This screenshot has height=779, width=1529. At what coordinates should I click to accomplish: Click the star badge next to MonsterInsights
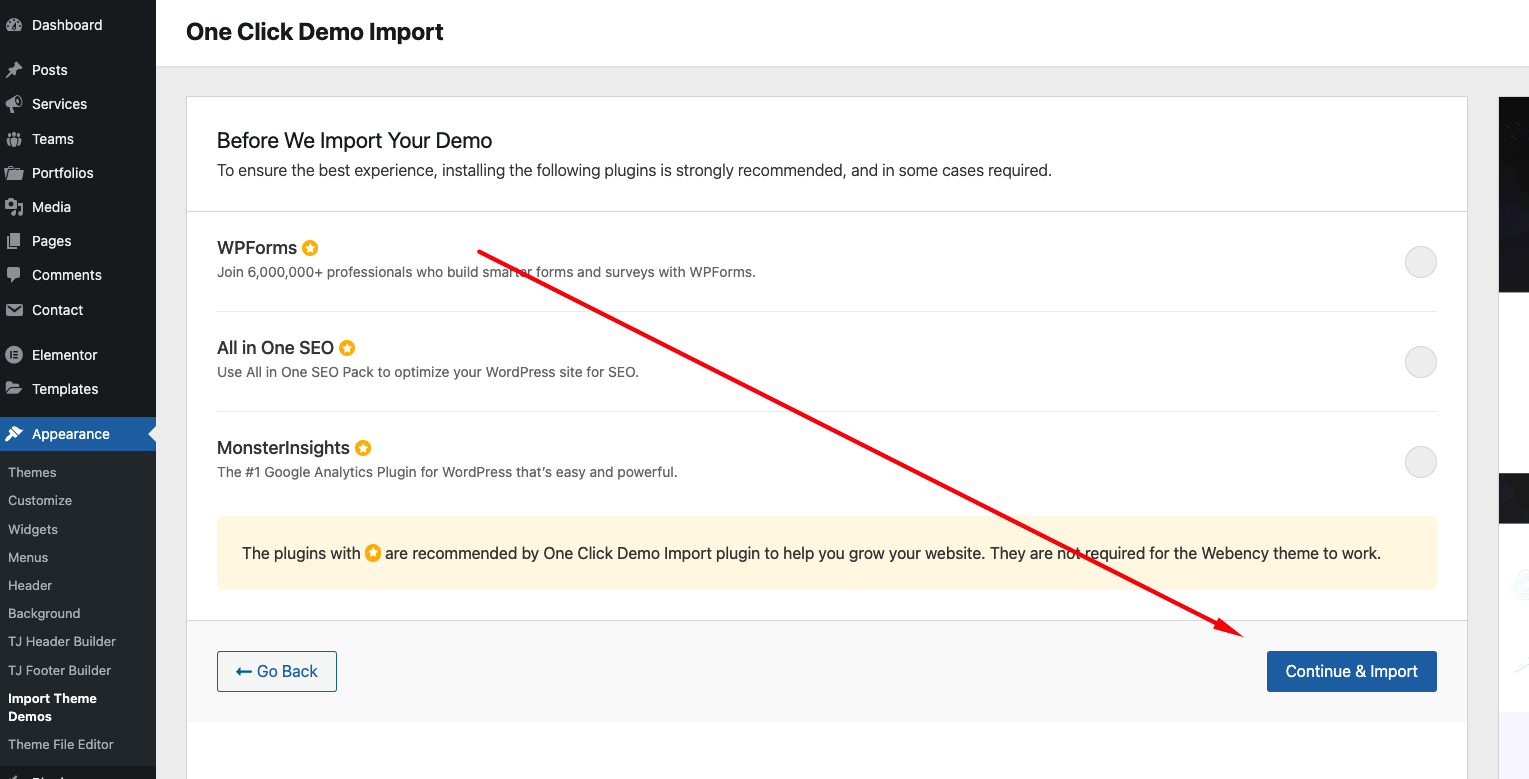[363, 448]
